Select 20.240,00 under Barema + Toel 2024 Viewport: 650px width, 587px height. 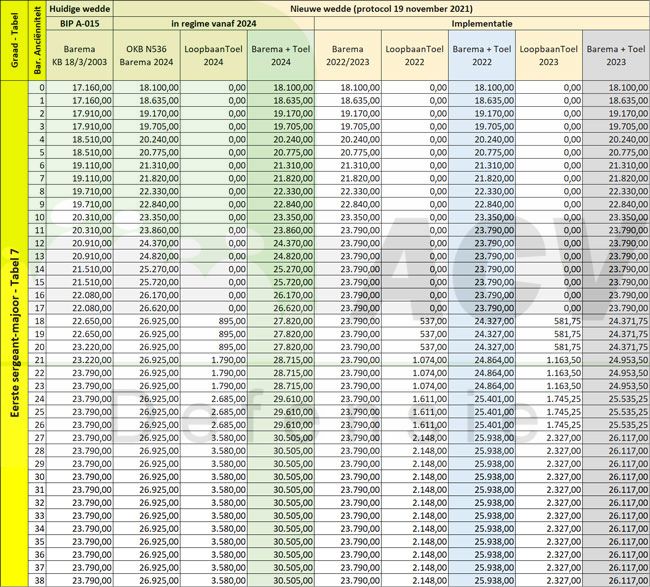(281, 139)
